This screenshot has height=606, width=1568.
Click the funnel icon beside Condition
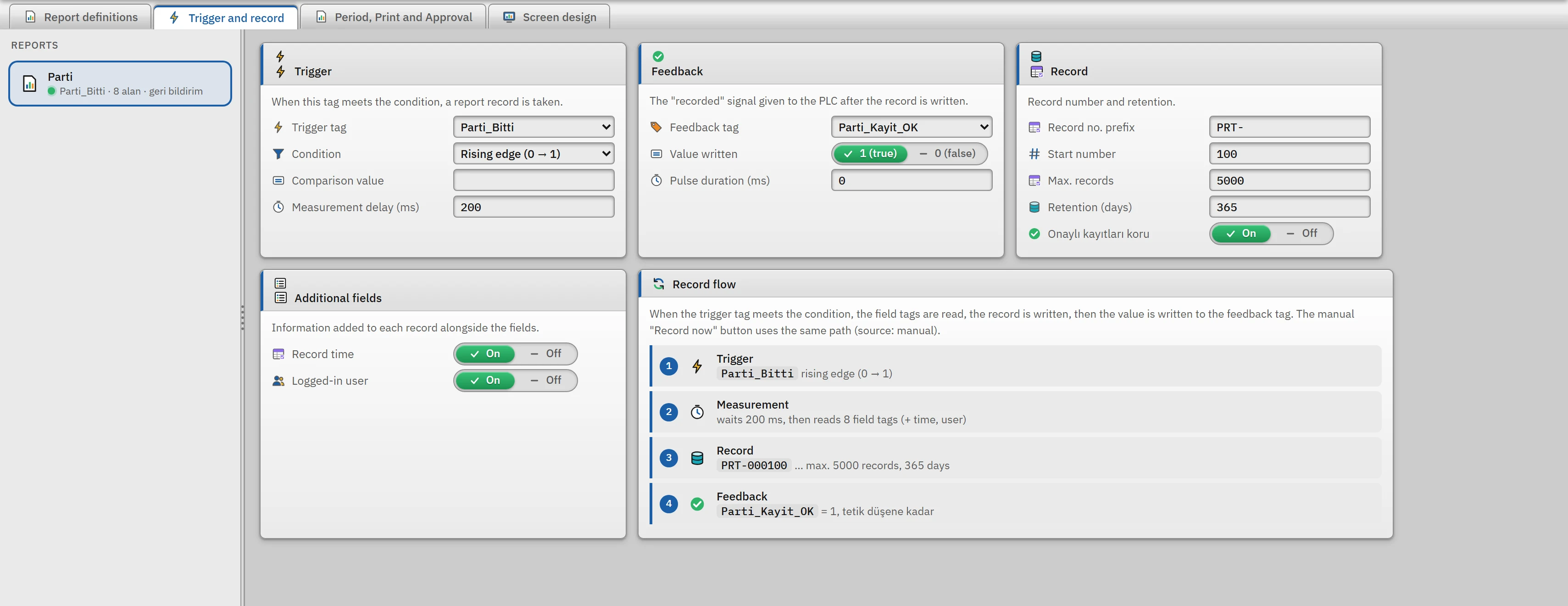278,154
